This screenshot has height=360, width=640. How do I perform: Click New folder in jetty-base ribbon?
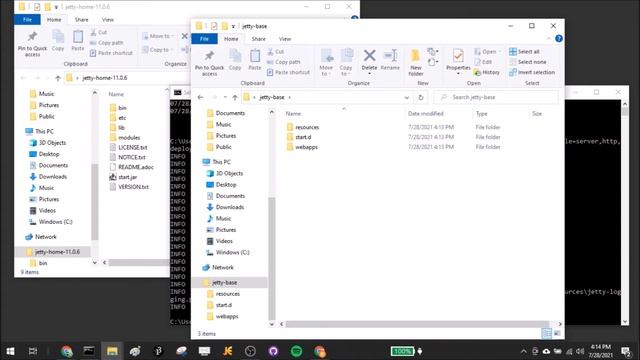pos(416,62)
